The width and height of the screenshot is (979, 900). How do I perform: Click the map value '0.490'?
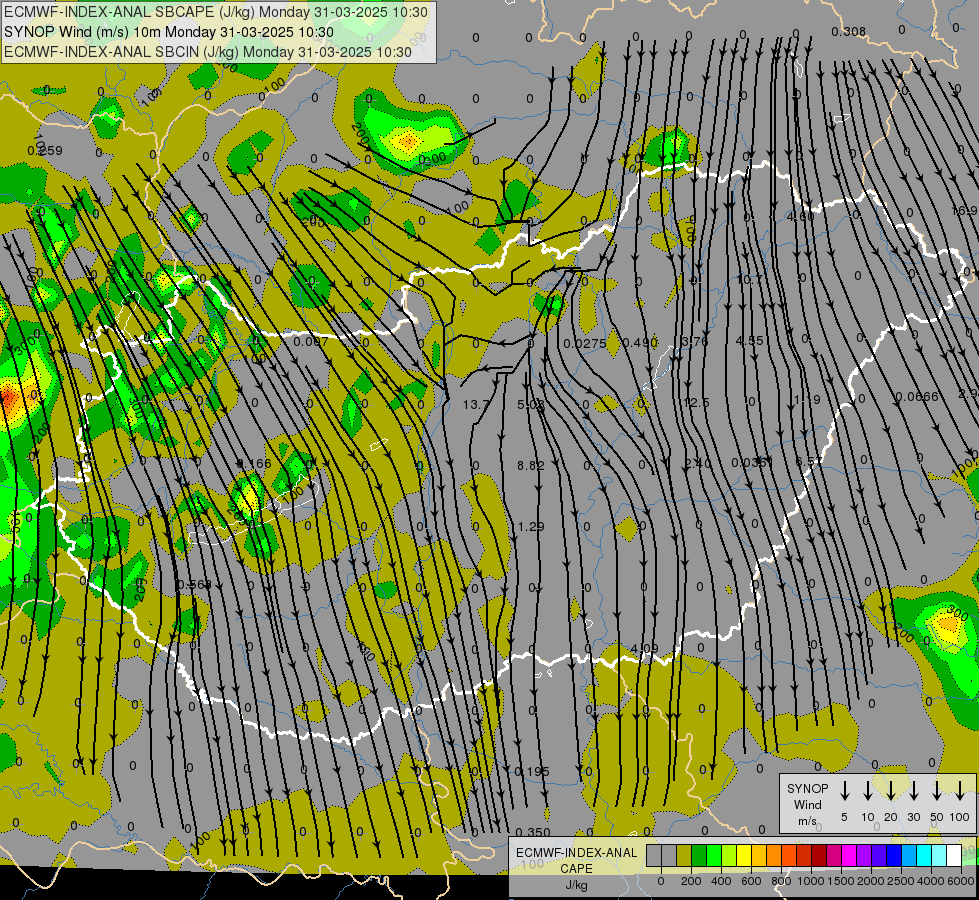(x=640, y=342)
